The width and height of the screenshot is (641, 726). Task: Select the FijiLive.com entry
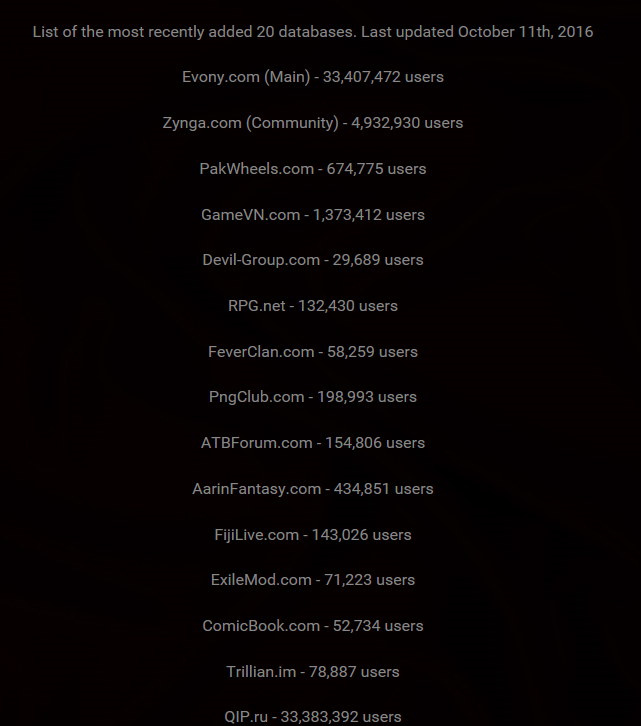point(313,535)
